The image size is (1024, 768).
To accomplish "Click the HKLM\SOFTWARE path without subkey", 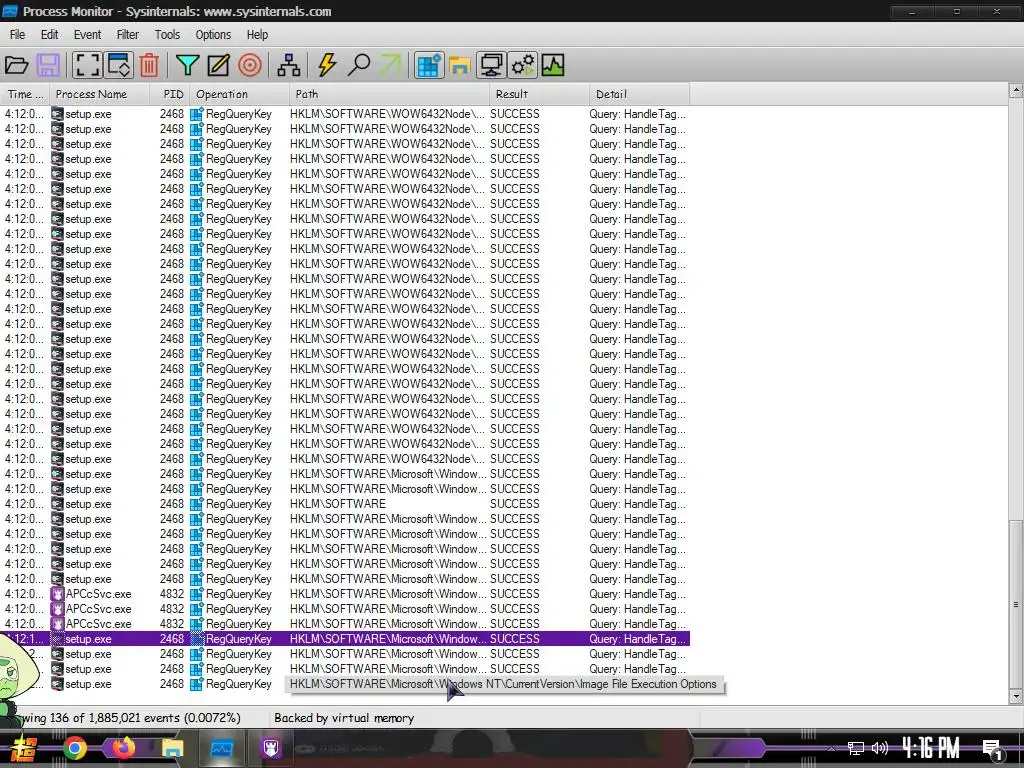I will pyautogui.click(x=338, y=504).
